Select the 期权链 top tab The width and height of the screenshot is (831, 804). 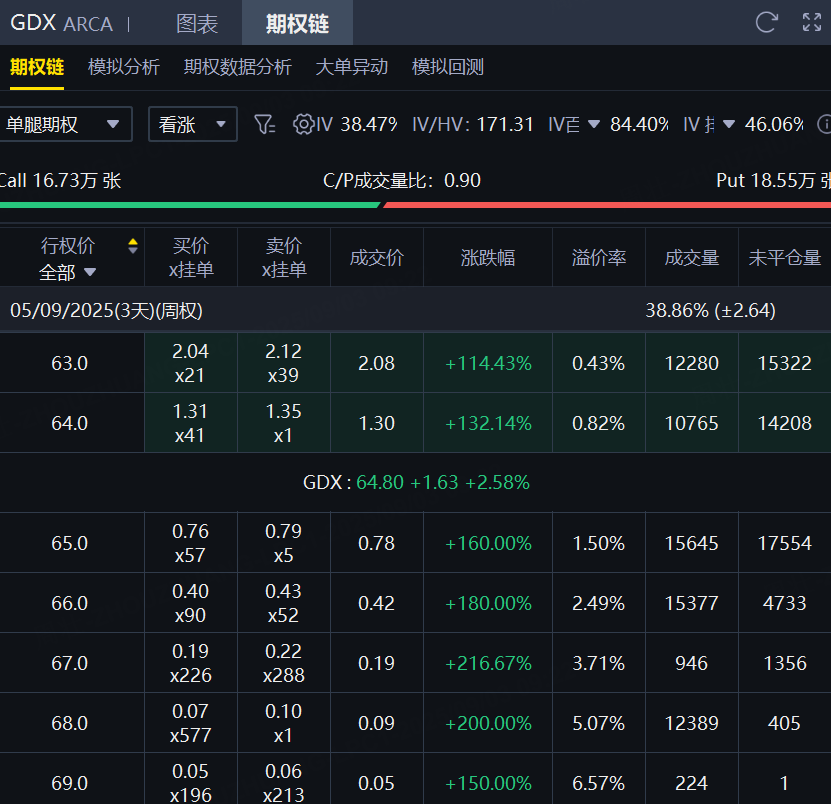[297, 23]
